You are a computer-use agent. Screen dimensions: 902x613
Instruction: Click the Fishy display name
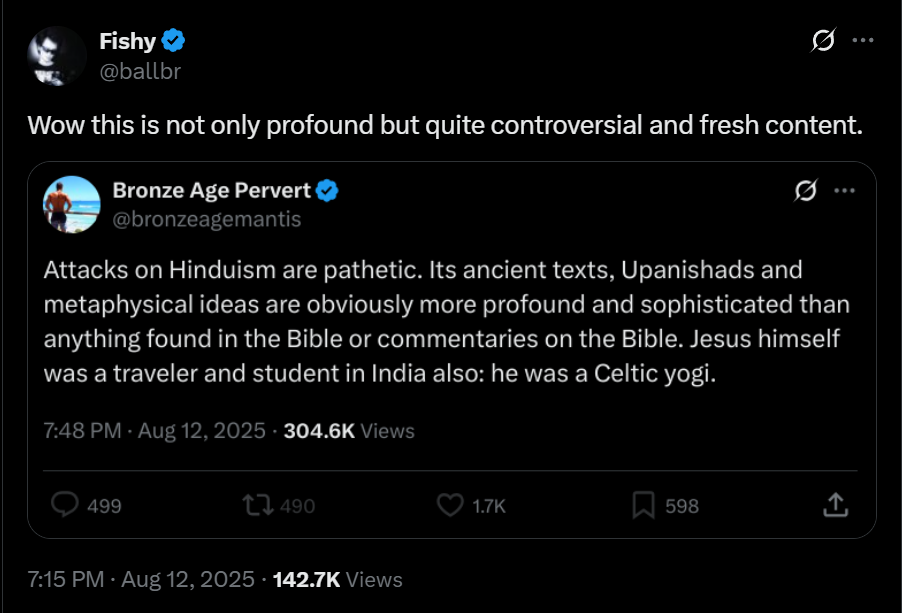pos(127,41)
